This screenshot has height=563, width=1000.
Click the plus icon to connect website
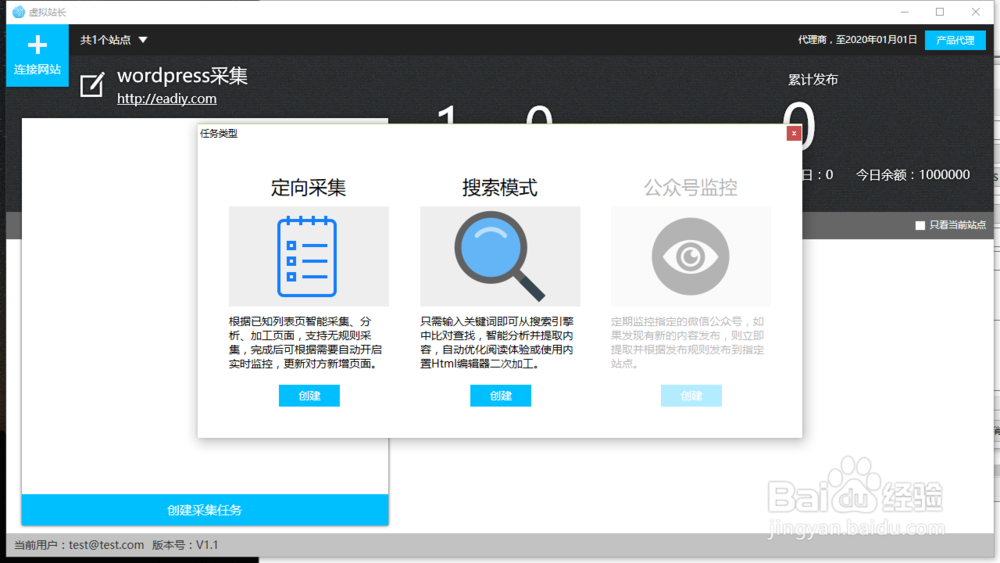[x=37, y=45]
